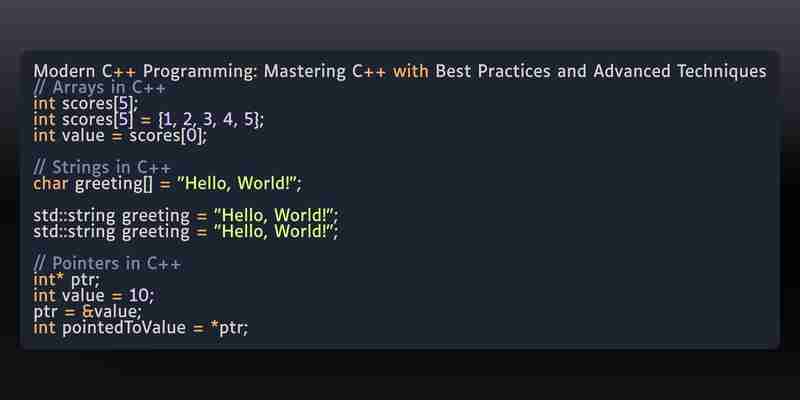Click the '*ptr' dereference expression
Image resolution: width=800 pixels, height=400 pixels.
(x=227, y=328)
